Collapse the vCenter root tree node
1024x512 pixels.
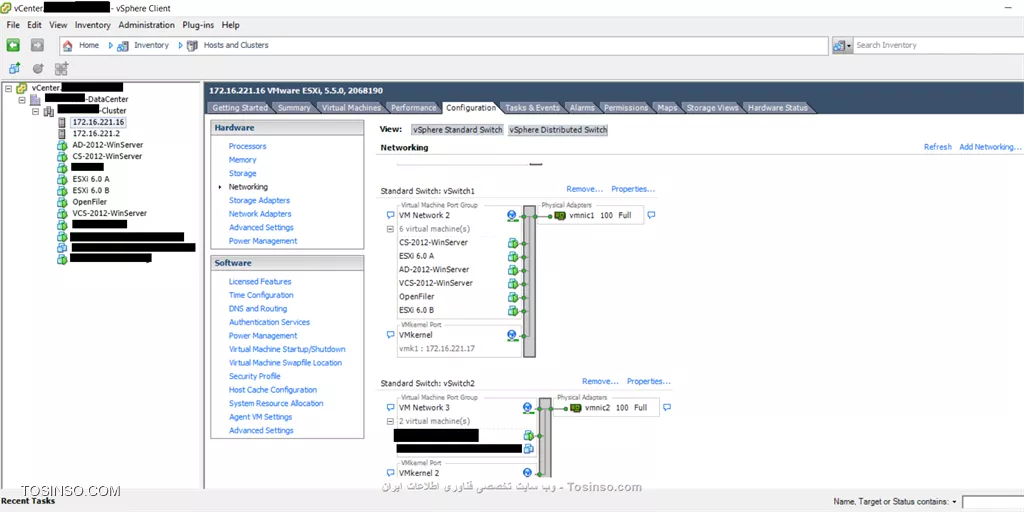point(8,88)
